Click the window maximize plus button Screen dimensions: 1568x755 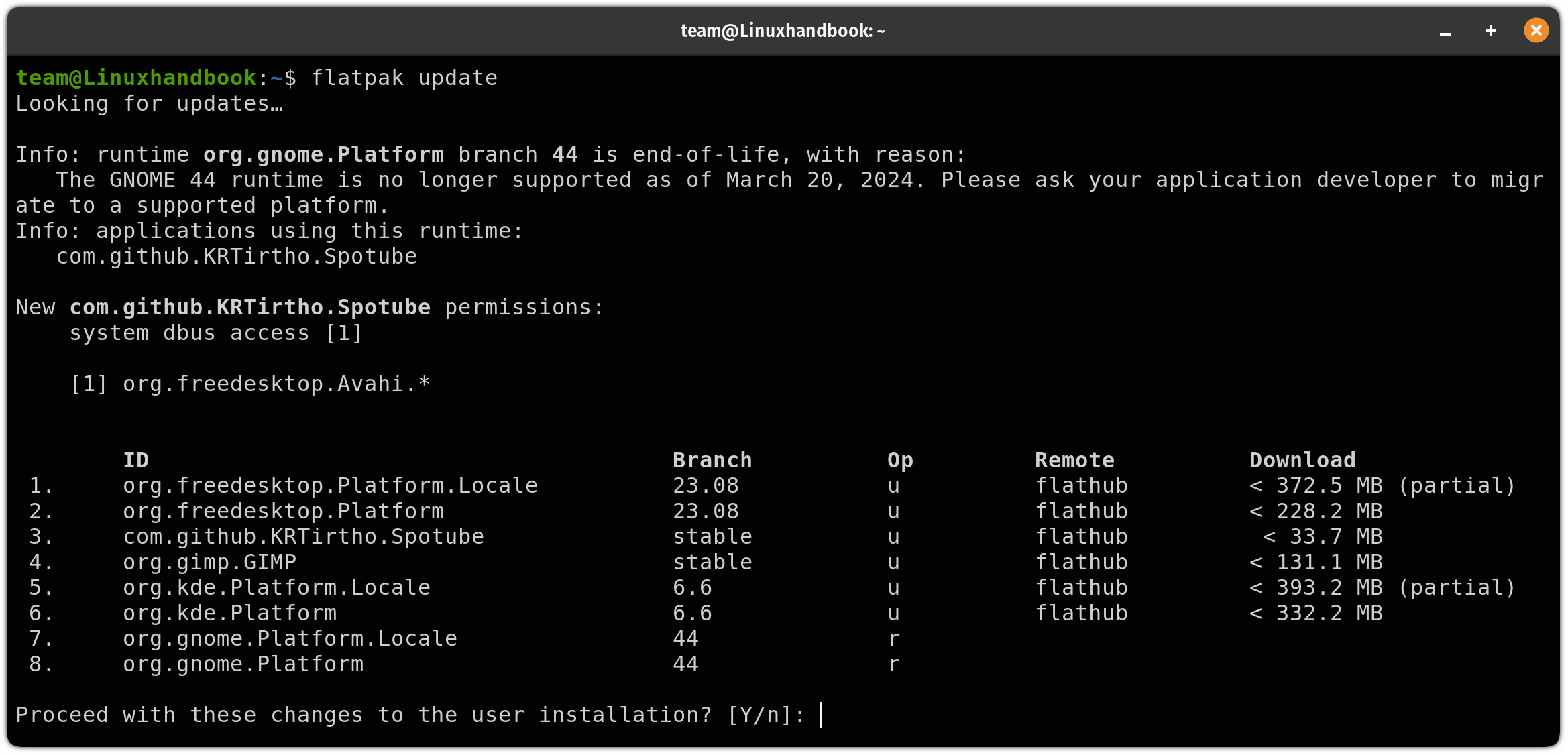click(x=1490, y=30)
